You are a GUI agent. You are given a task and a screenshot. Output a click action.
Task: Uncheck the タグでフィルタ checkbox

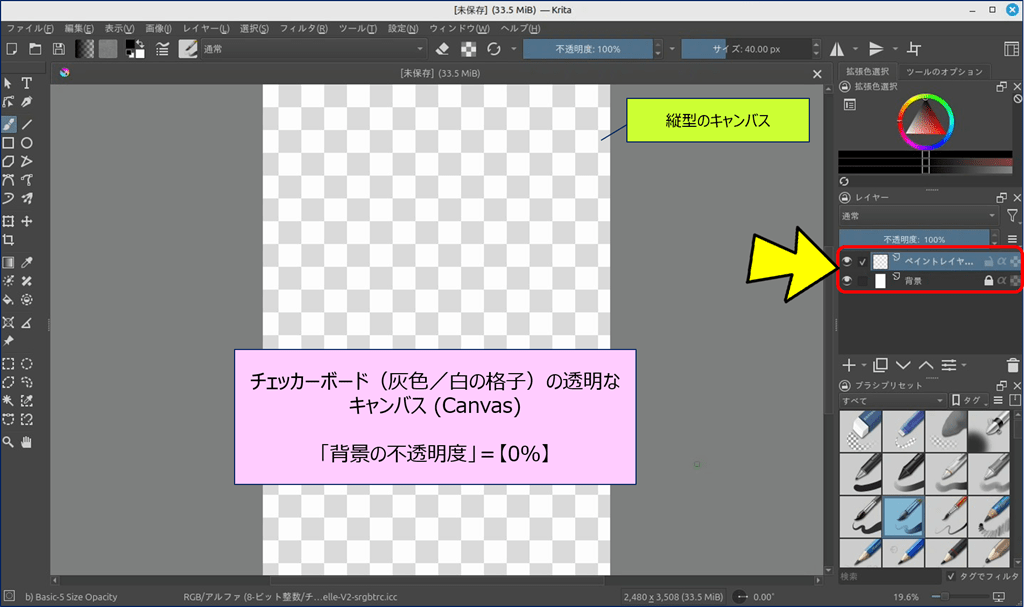(x=950, y=577)
